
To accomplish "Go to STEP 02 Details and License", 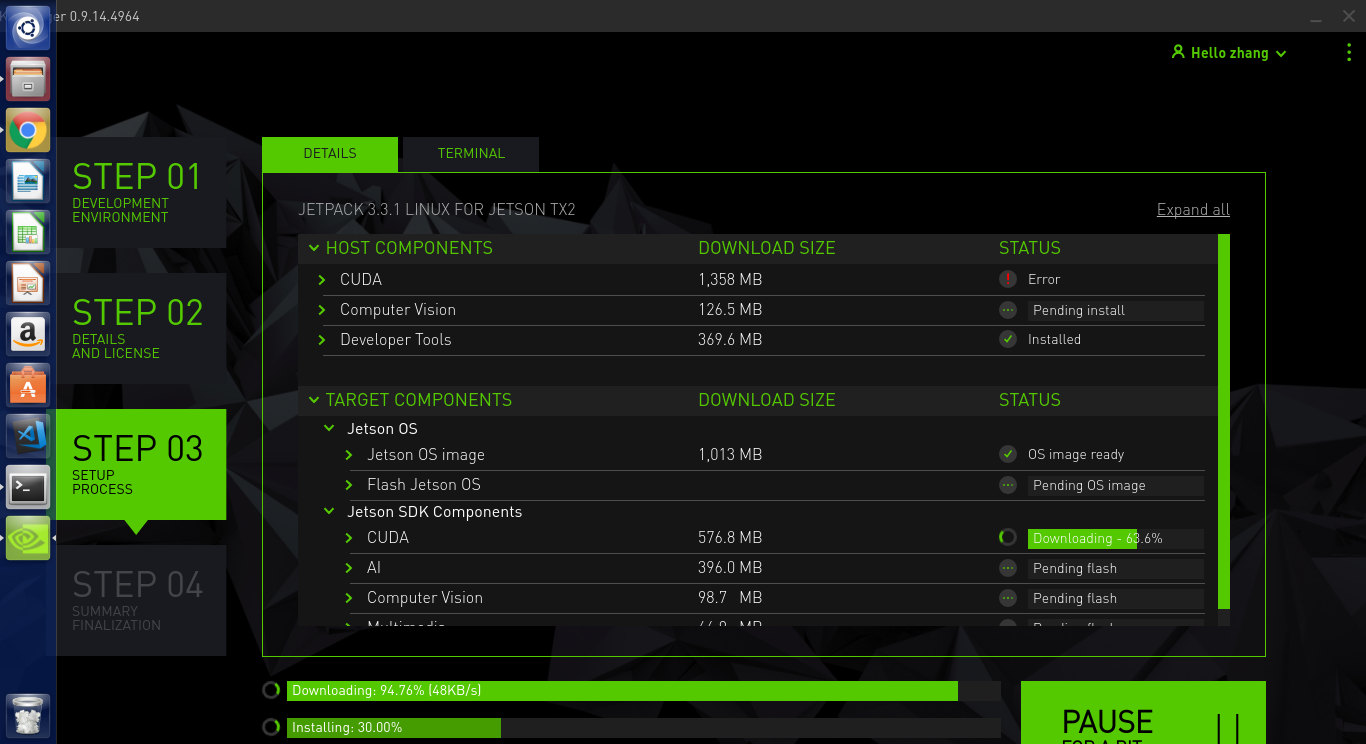I will coord(141,328).
